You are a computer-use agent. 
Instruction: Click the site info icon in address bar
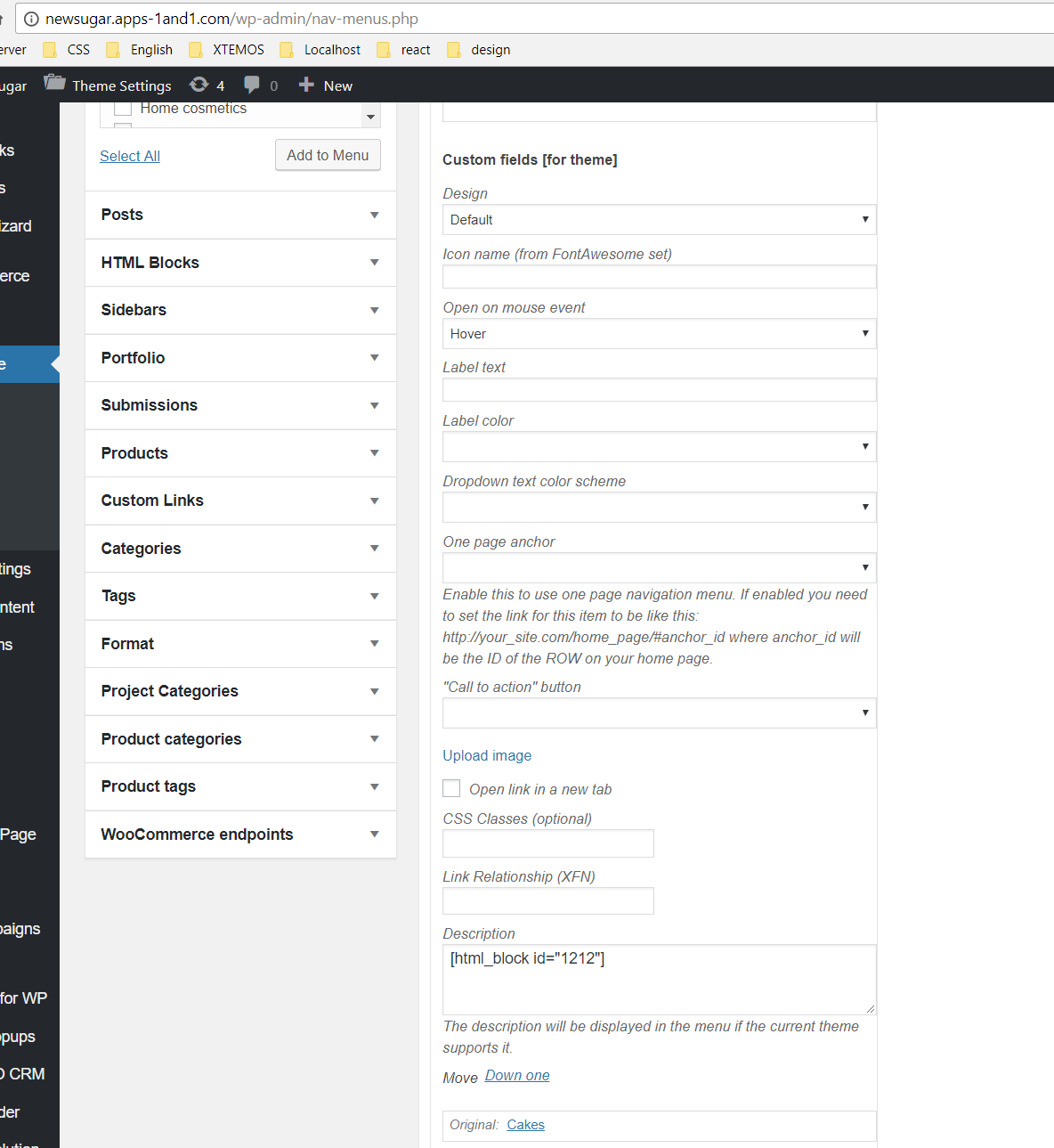(x=31, y=19)
